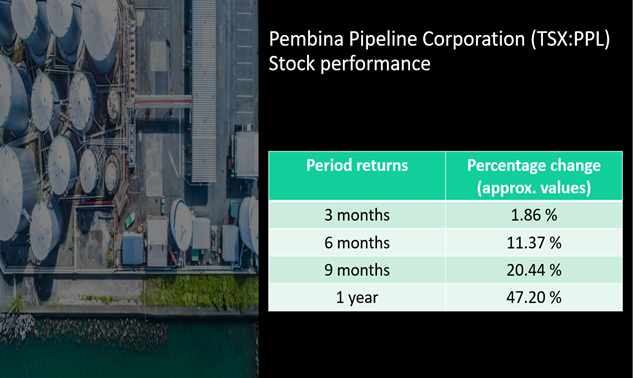Select the 1 year table cell
The height and width of the screenshot is (378, 633).
[x=357, y=297]
